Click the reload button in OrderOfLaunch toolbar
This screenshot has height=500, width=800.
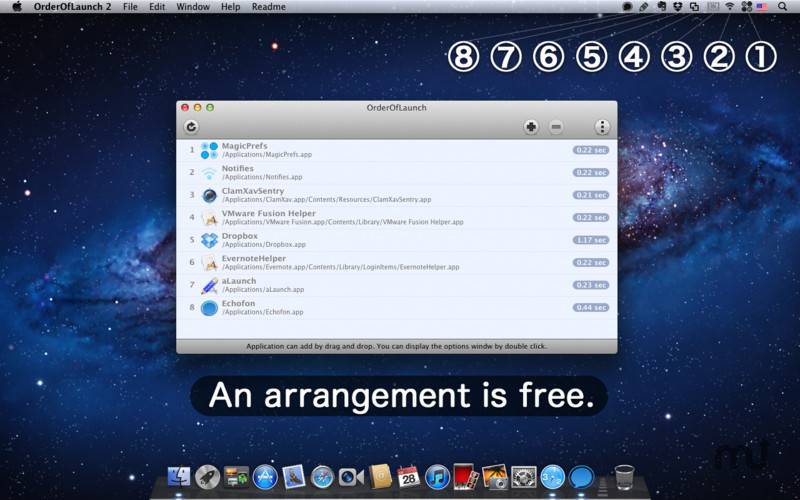tap(191, 127)
